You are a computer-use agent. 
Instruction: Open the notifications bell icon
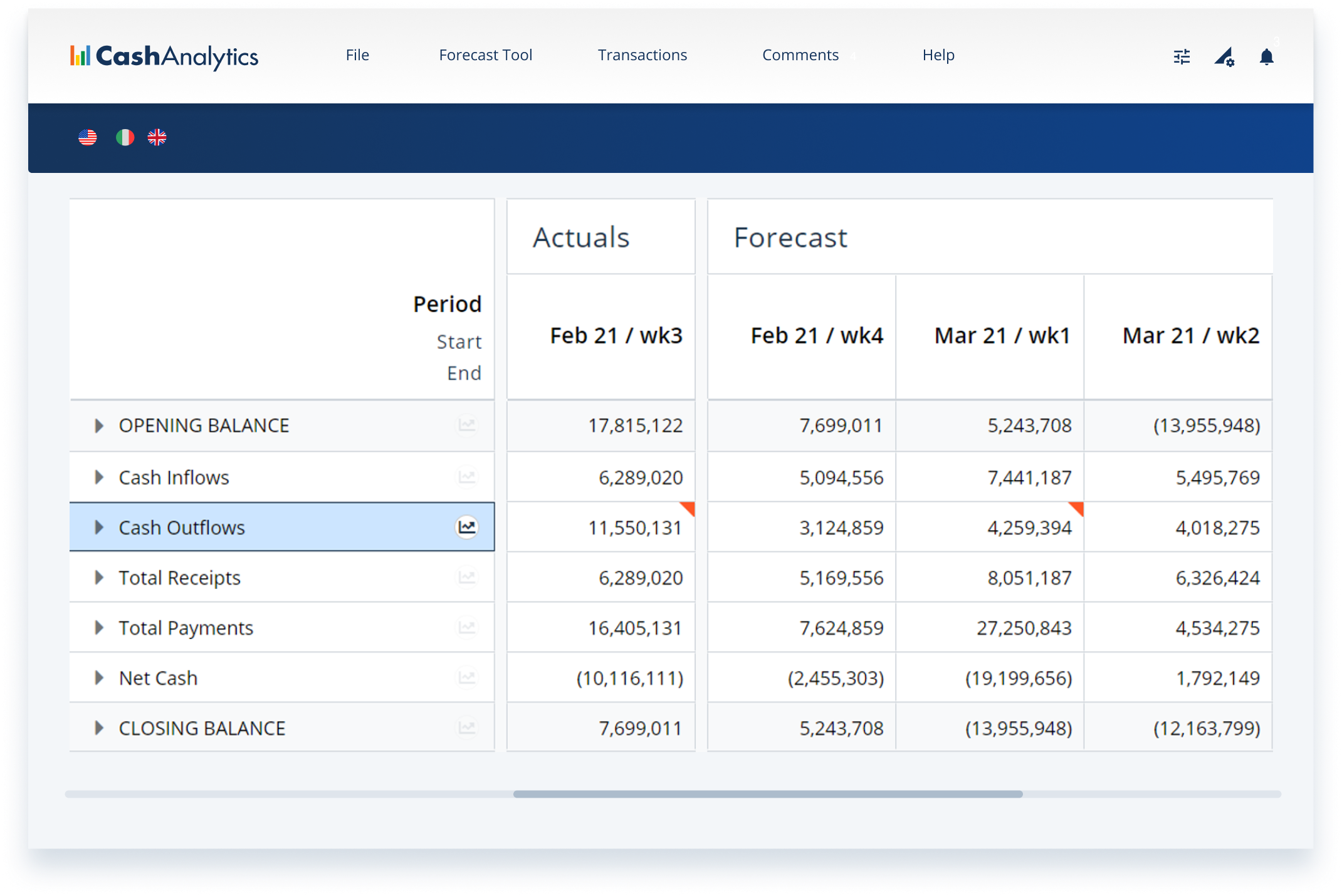[x=1266, y=57]
